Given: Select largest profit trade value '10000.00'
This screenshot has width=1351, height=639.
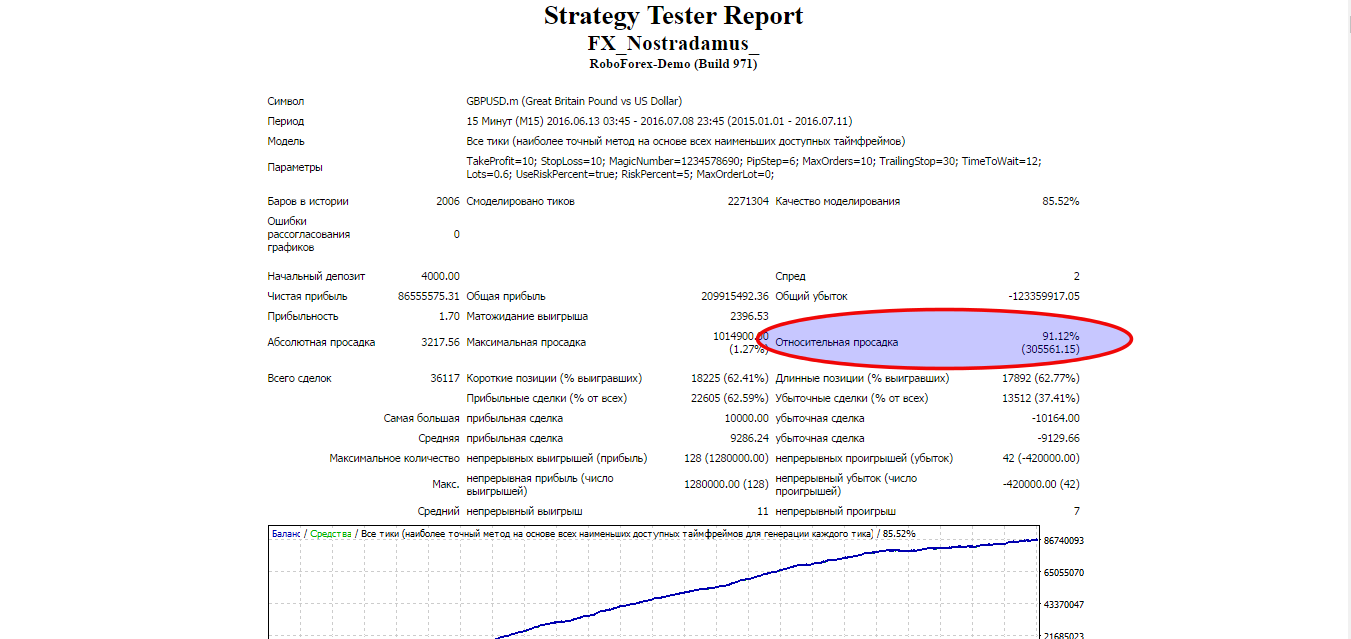Looking at the screenshot, I should (x=747, y=418).
